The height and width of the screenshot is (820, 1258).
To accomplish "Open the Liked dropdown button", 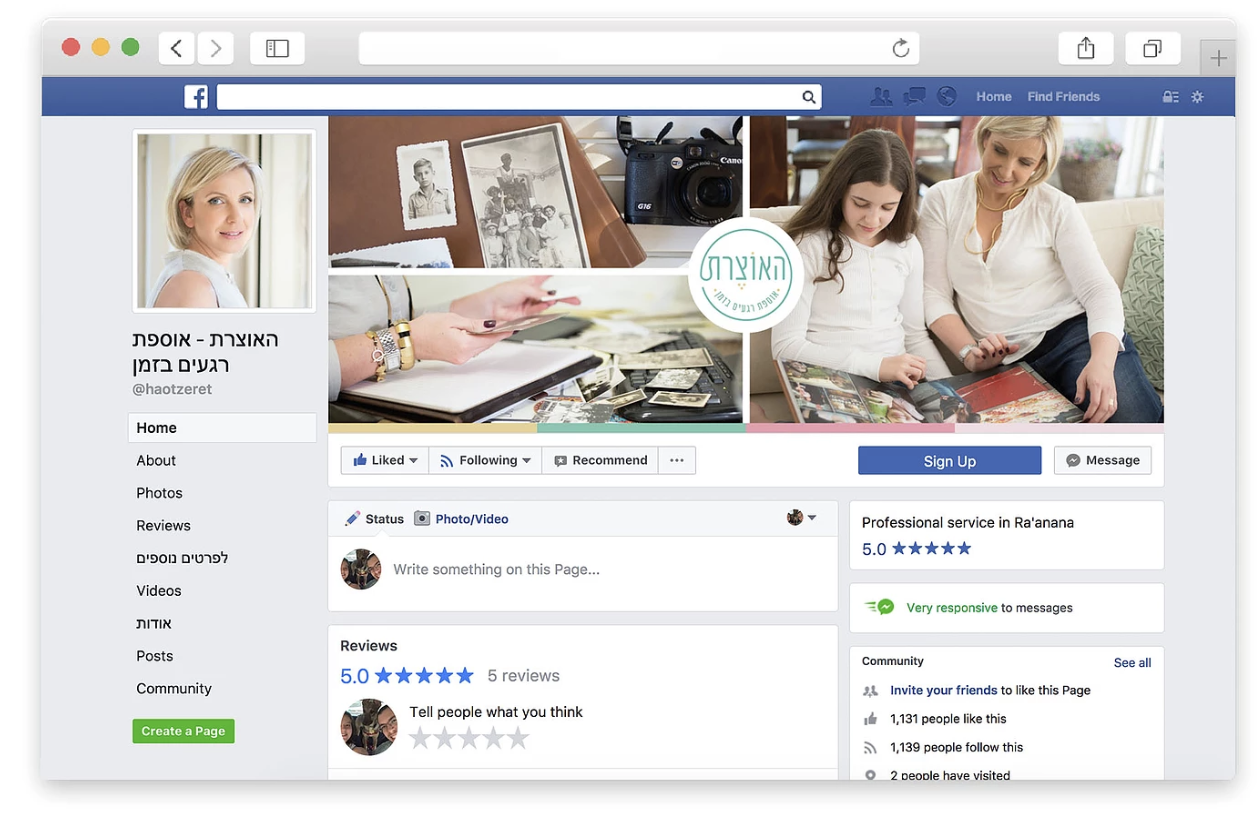I will [x=385, y=460].
